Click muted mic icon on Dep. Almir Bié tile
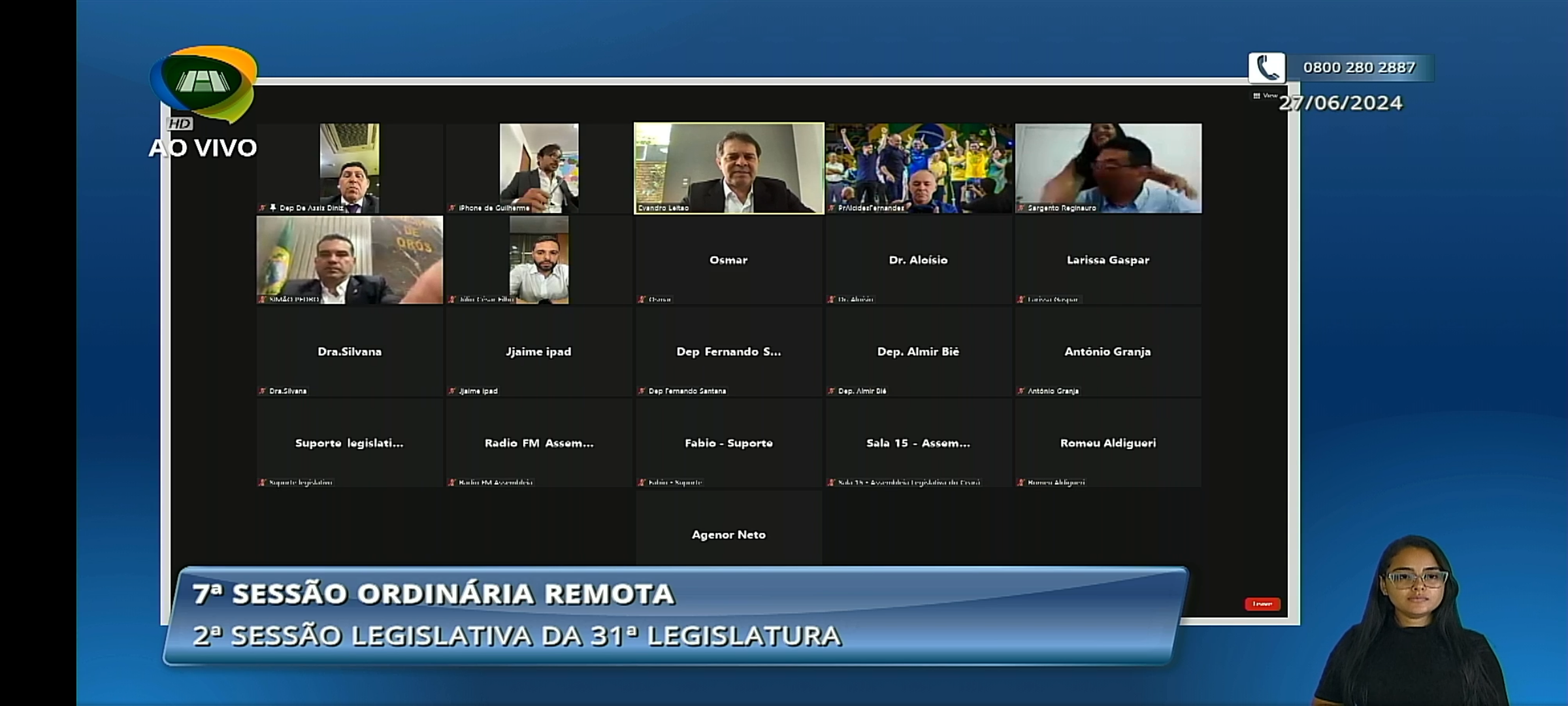The width and height of the screenshot is (1568, 706). pyautogui.click(x=832, y=391)
